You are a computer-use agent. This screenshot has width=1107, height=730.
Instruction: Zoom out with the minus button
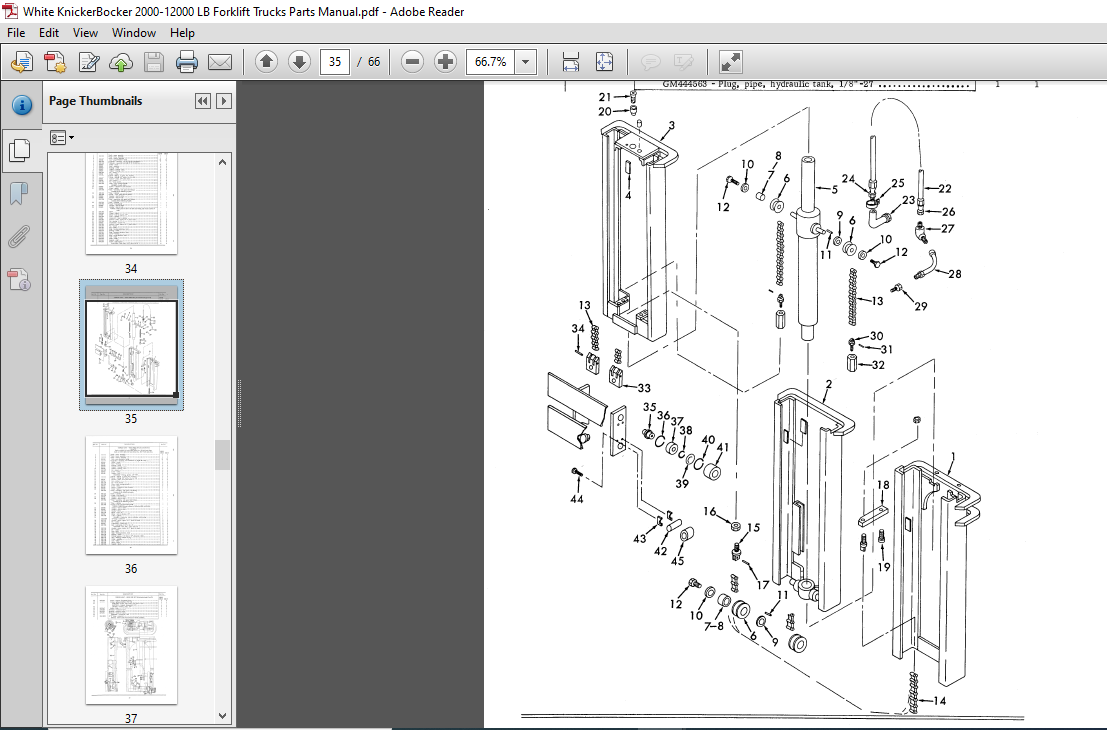pos(412,62)
